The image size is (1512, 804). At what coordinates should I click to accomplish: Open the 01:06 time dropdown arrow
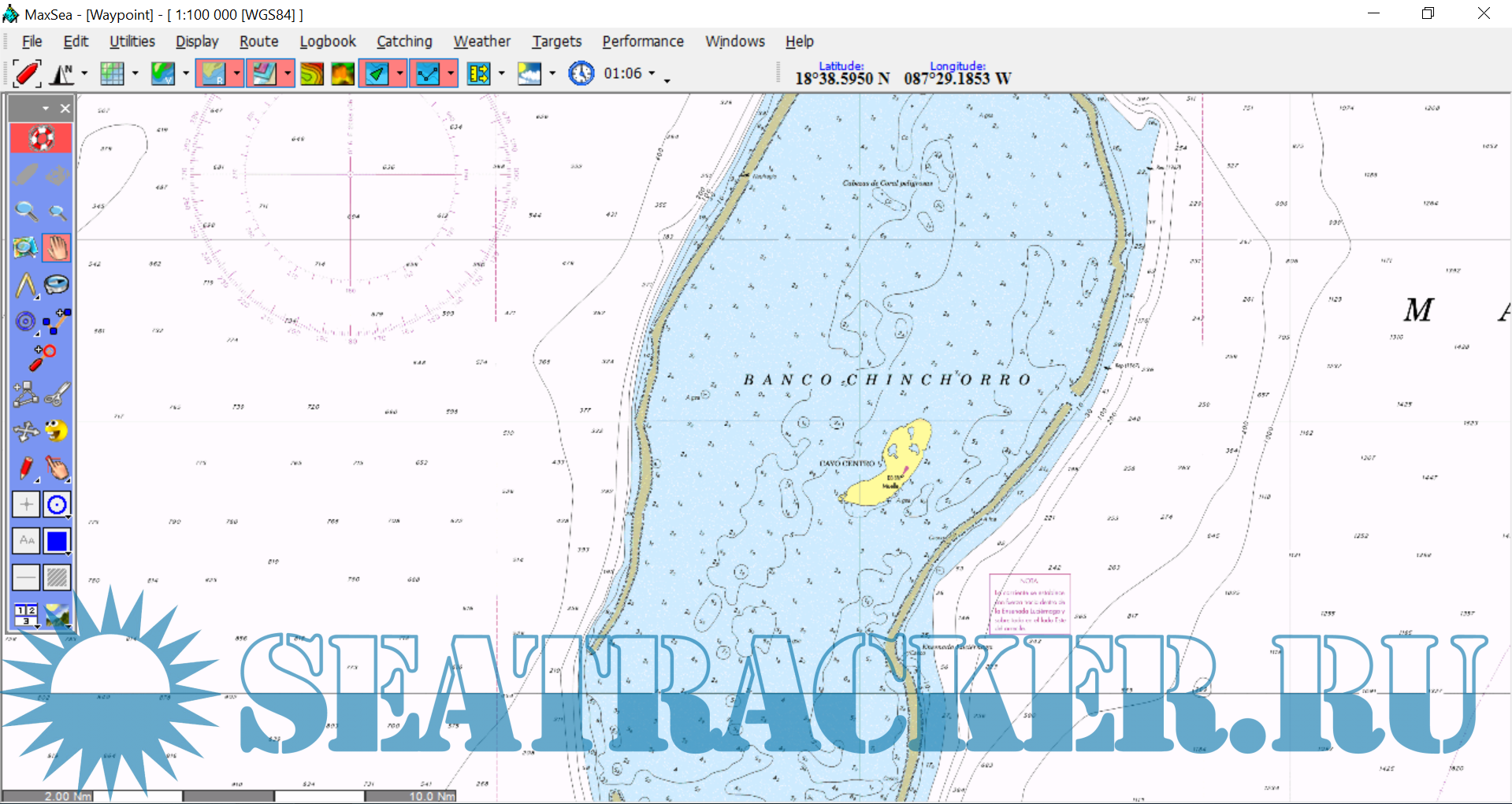(x=652, y=74)
